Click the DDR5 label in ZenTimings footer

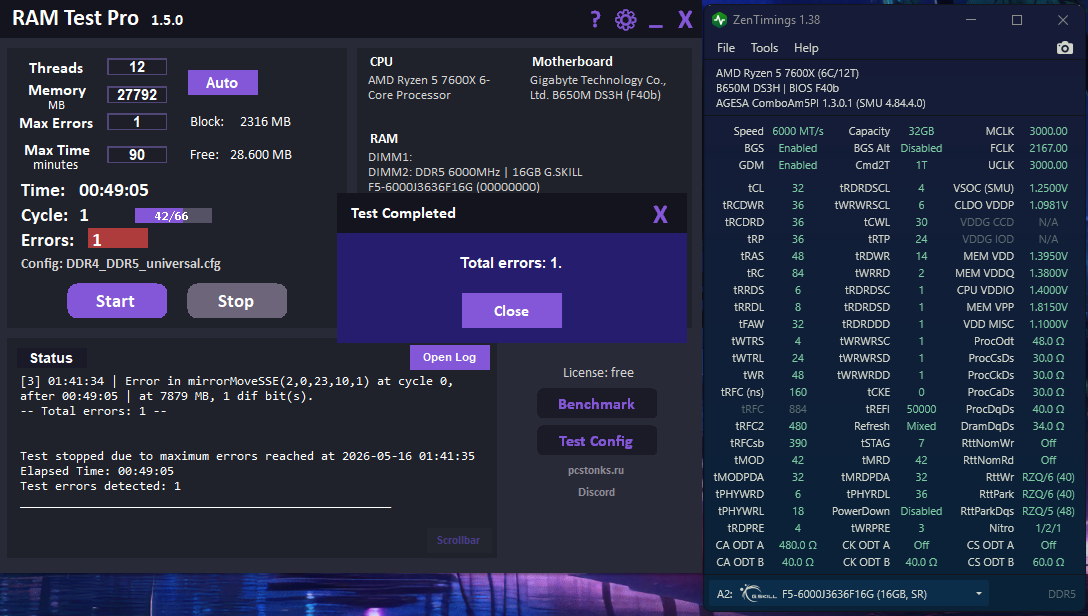[x=1062, y=594]
